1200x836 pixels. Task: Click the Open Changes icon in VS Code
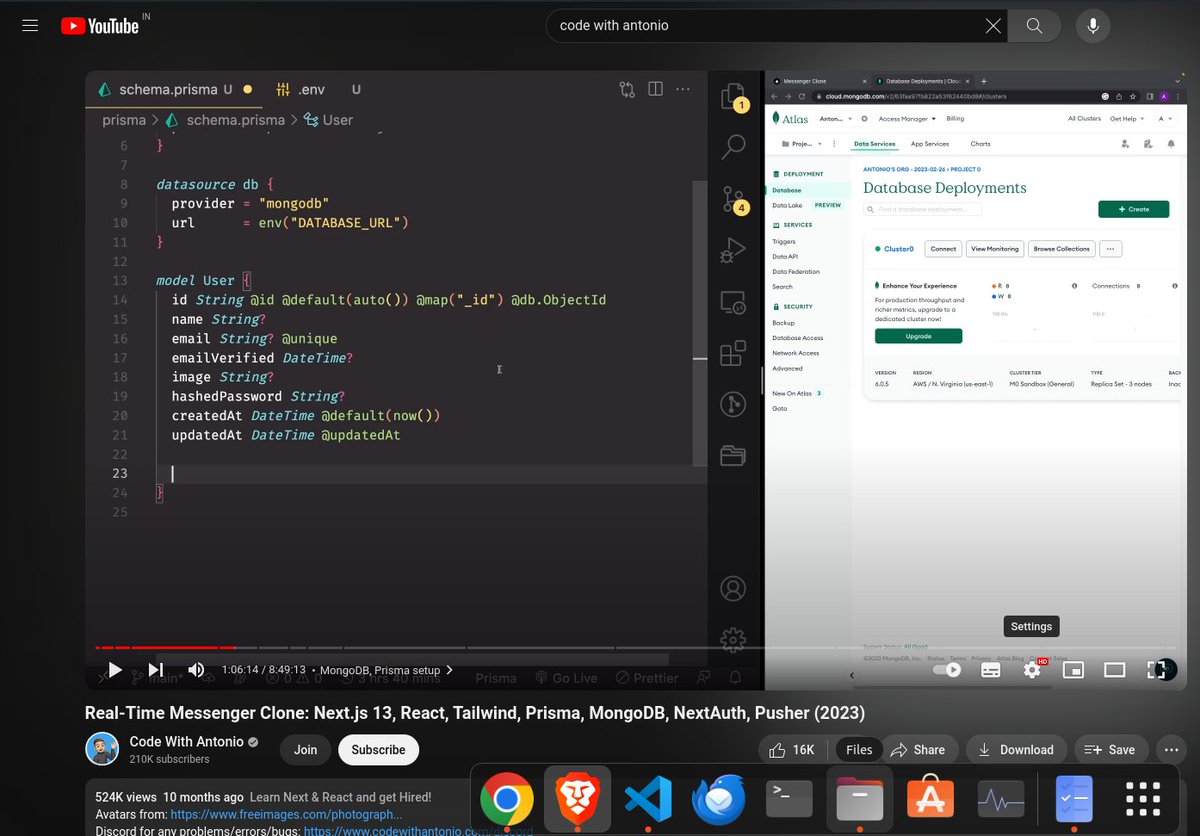pyautogui.click(x=627, y=89)
